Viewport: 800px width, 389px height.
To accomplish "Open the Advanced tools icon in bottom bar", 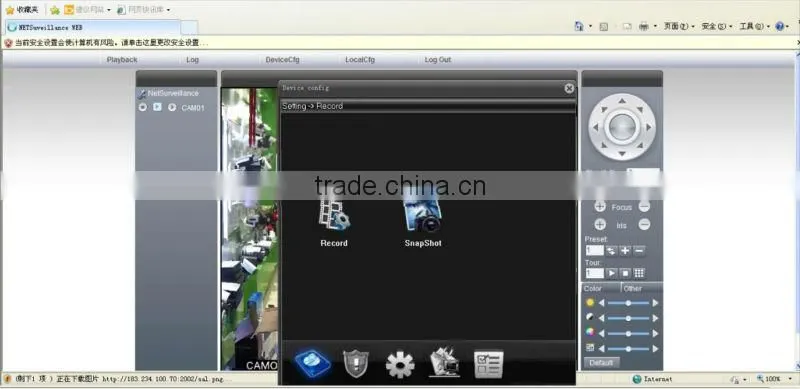I will tap(444, 362).
